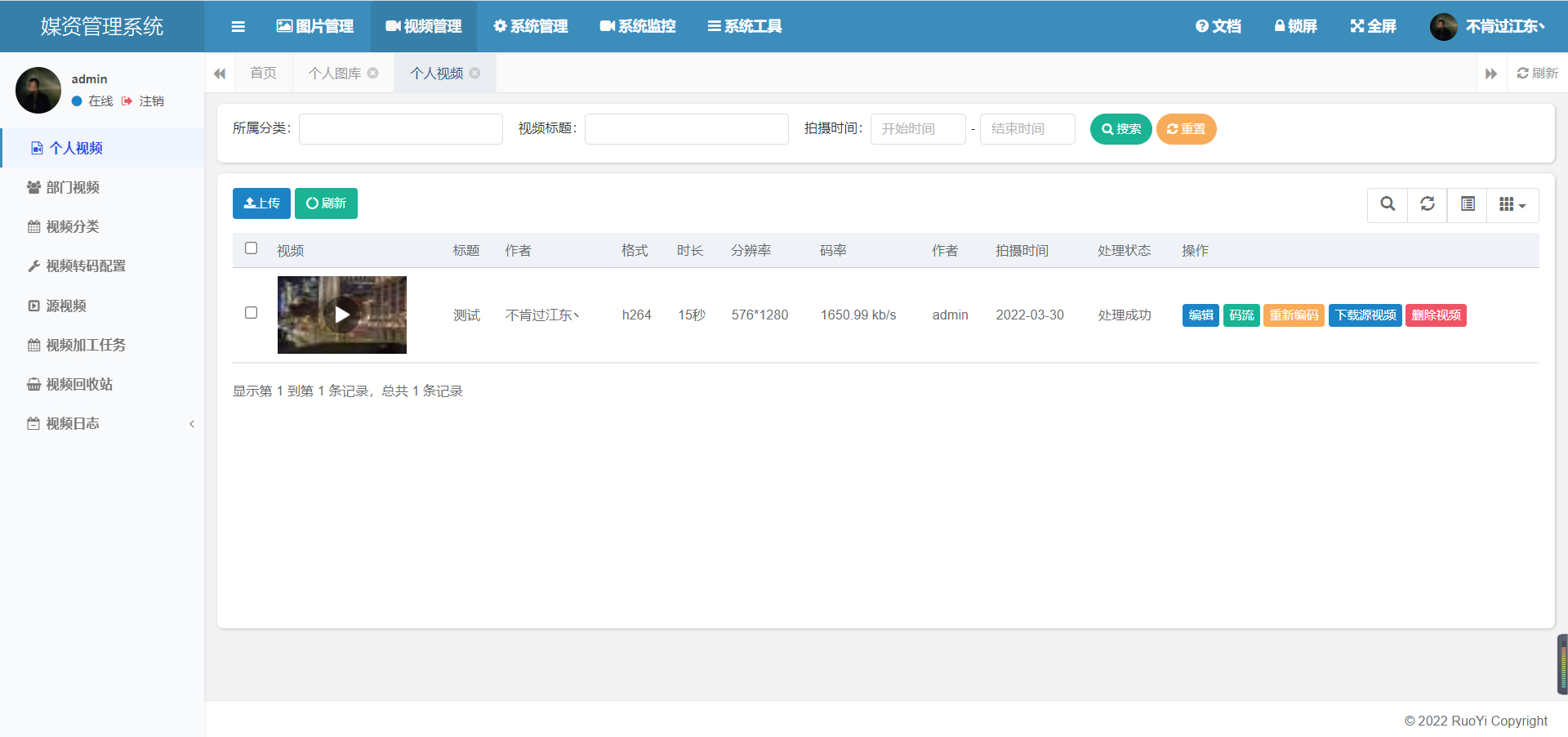Click the 1650.99 kb/s bitrate cell
Screen dimensions: 1568x737
click(x=858, y=315)
